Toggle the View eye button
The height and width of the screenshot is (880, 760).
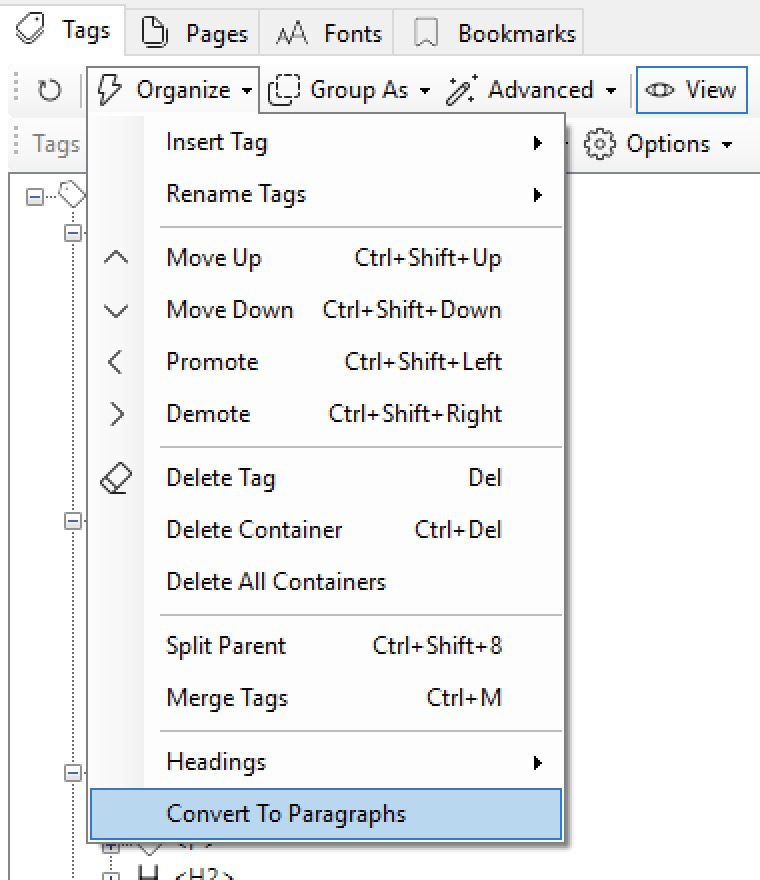(692, 90)
